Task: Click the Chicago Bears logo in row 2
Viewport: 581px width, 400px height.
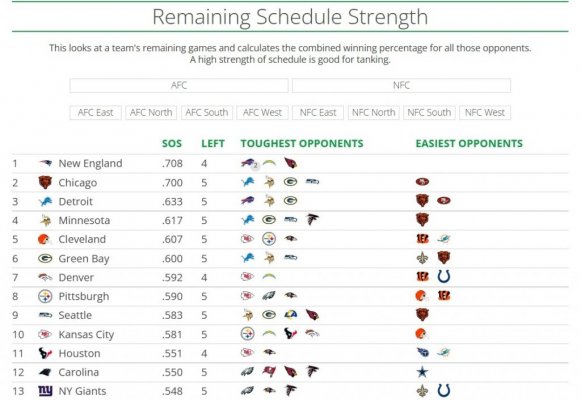Action: click(45, 182)
